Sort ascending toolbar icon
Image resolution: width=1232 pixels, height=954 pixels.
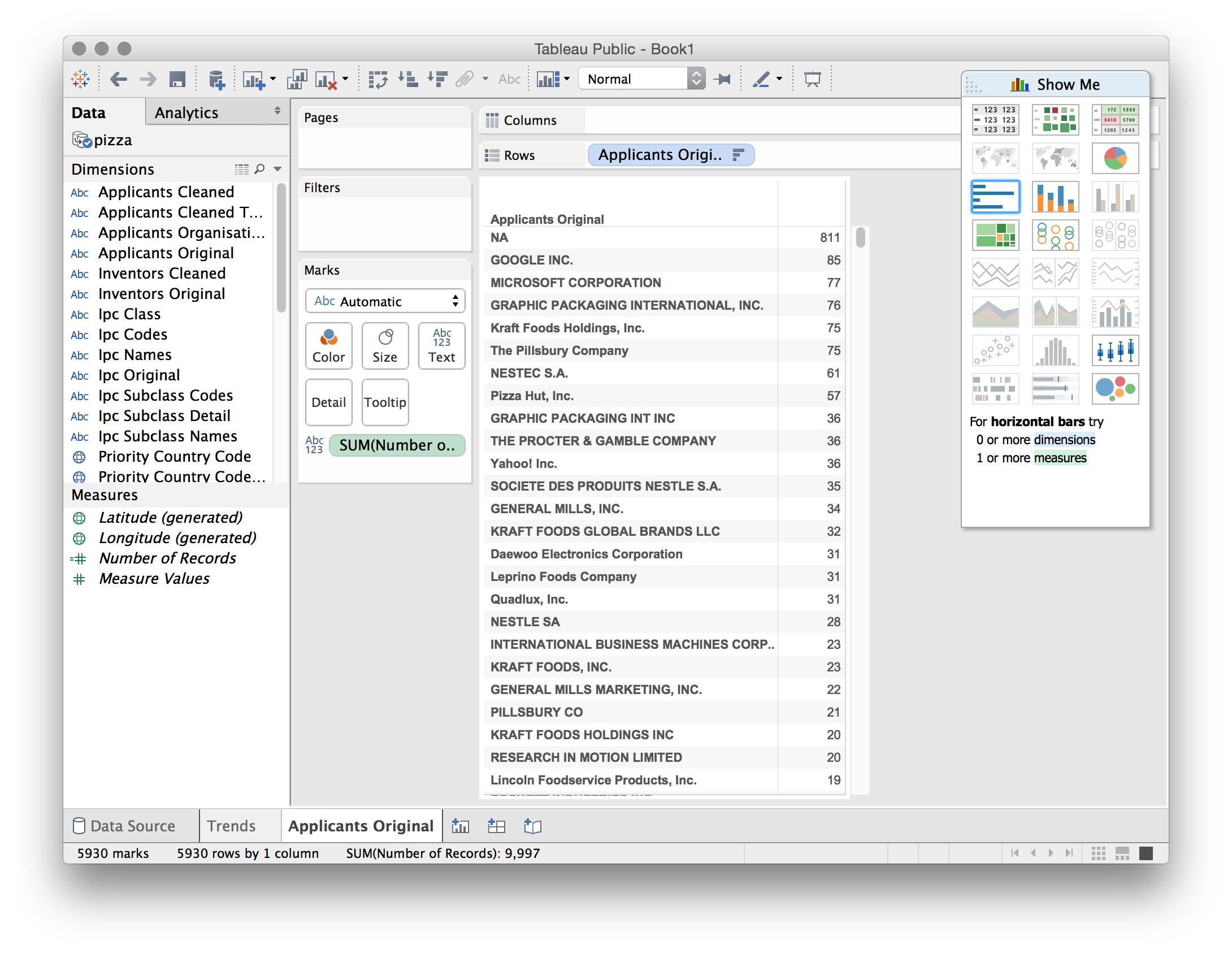408,79
